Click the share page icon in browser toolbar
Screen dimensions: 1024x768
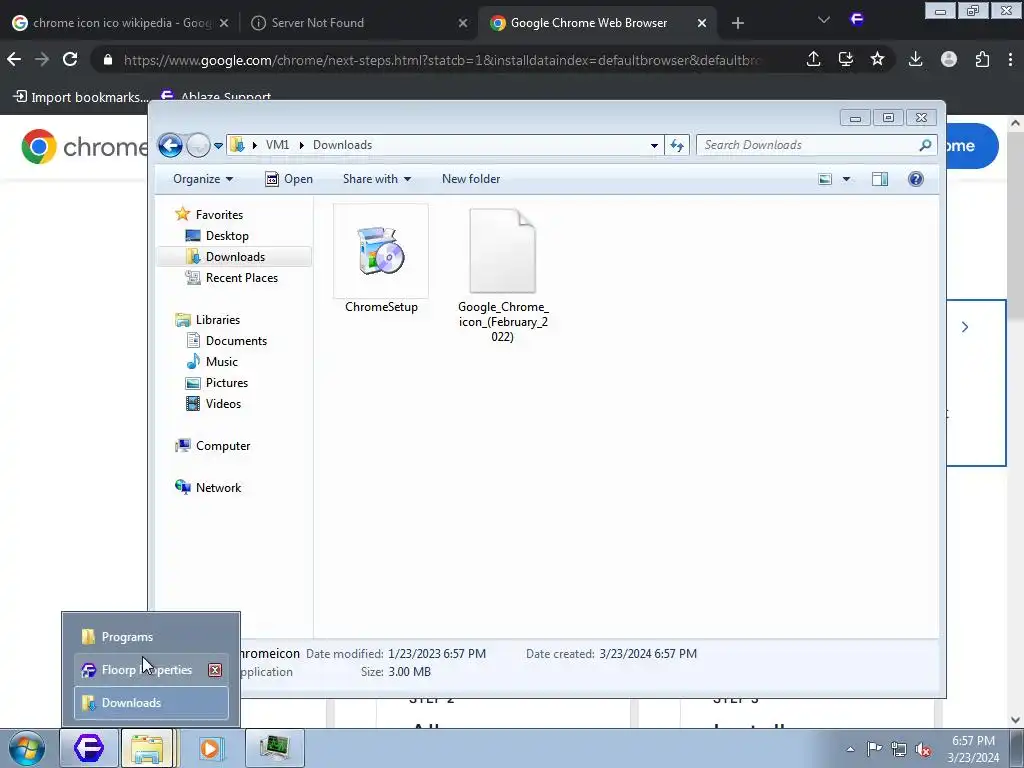coord(813,59)
